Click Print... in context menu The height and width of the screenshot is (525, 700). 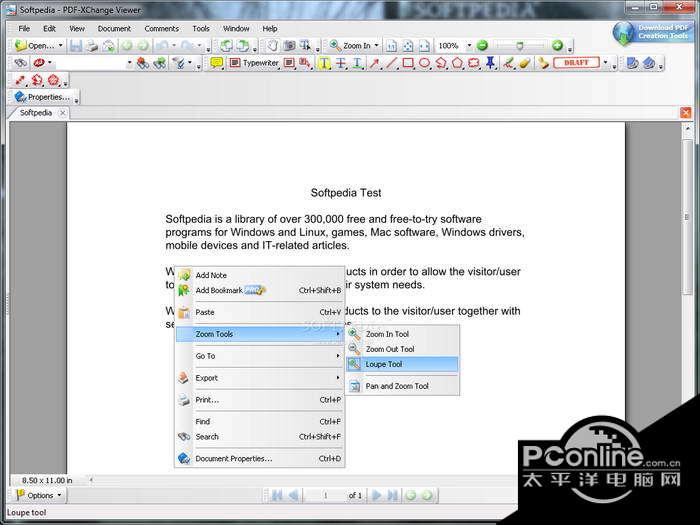click(259, 400)
